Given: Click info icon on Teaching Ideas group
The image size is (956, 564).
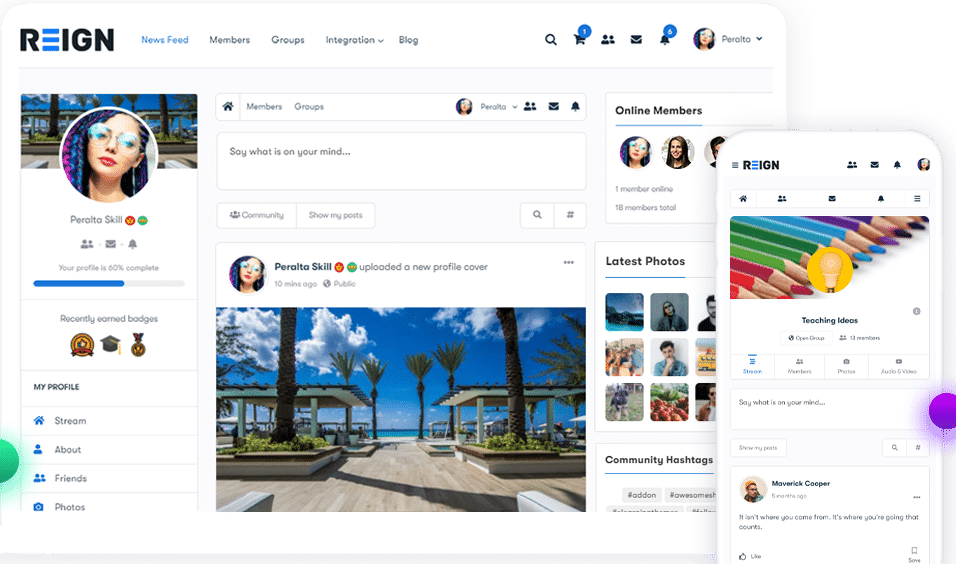Looking at the screenshot, I should 916,312.
